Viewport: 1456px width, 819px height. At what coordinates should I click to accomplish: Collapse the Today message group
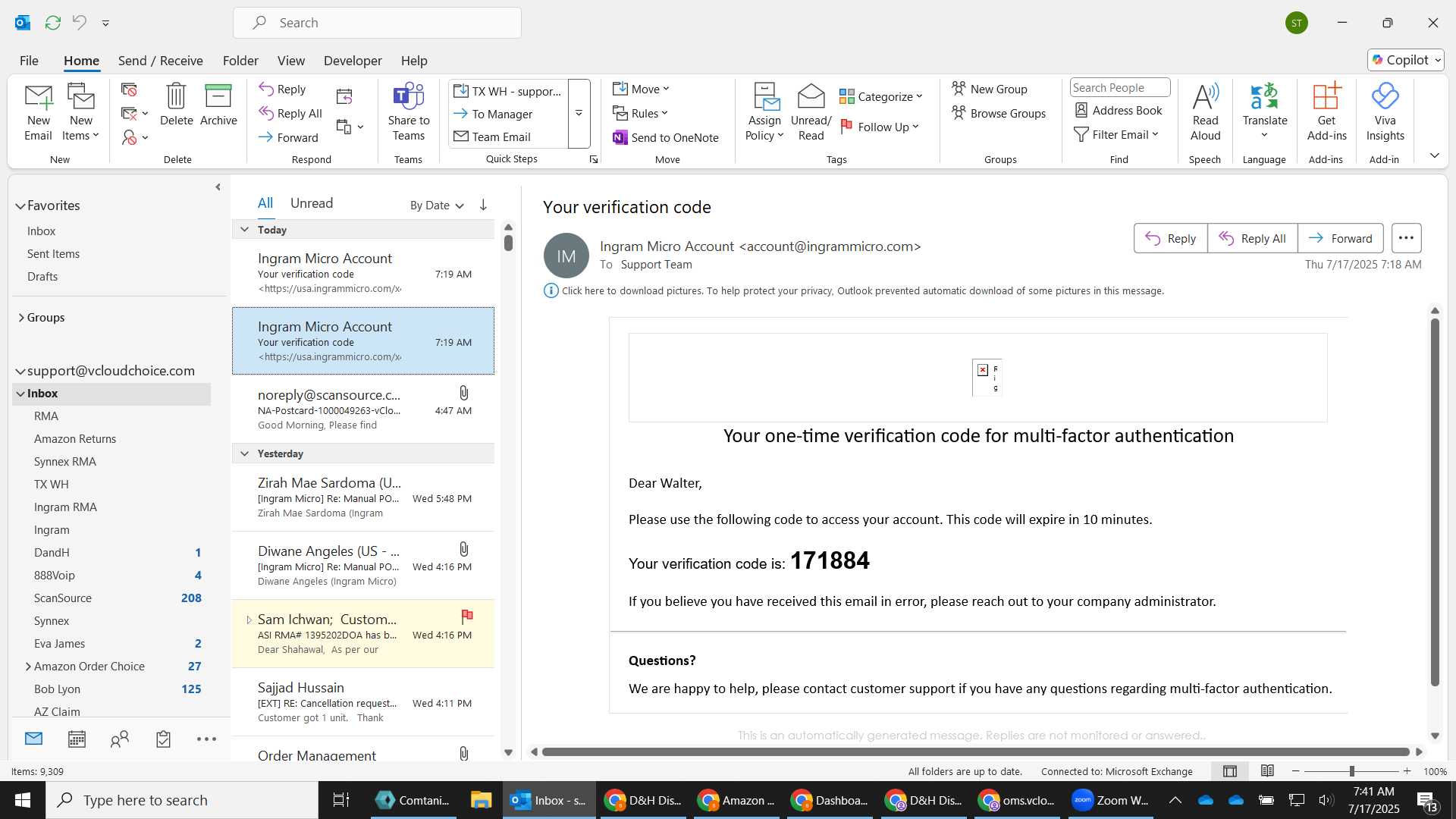[244, 229]
